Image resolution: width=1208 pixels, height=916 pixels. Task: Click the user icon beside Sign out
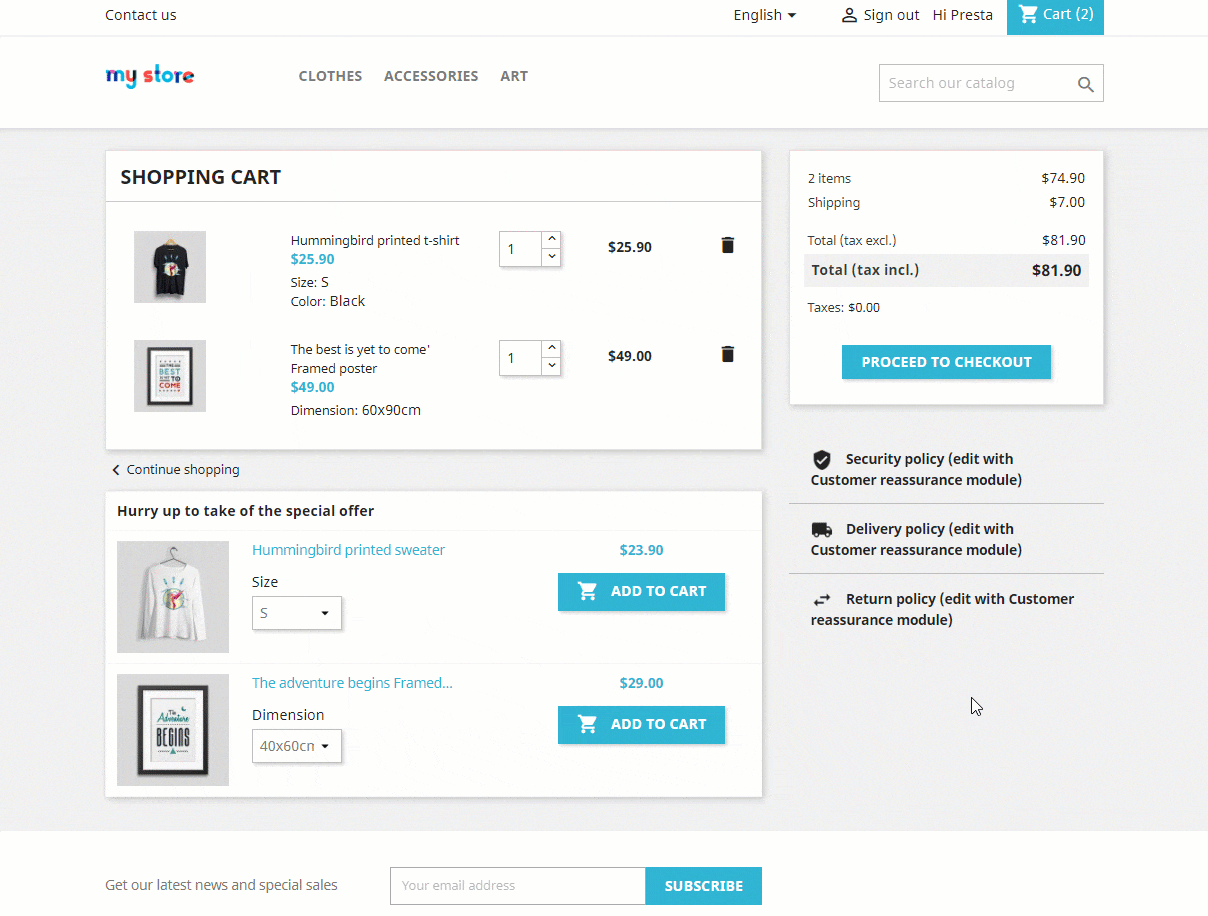click(x=849, y=15)
